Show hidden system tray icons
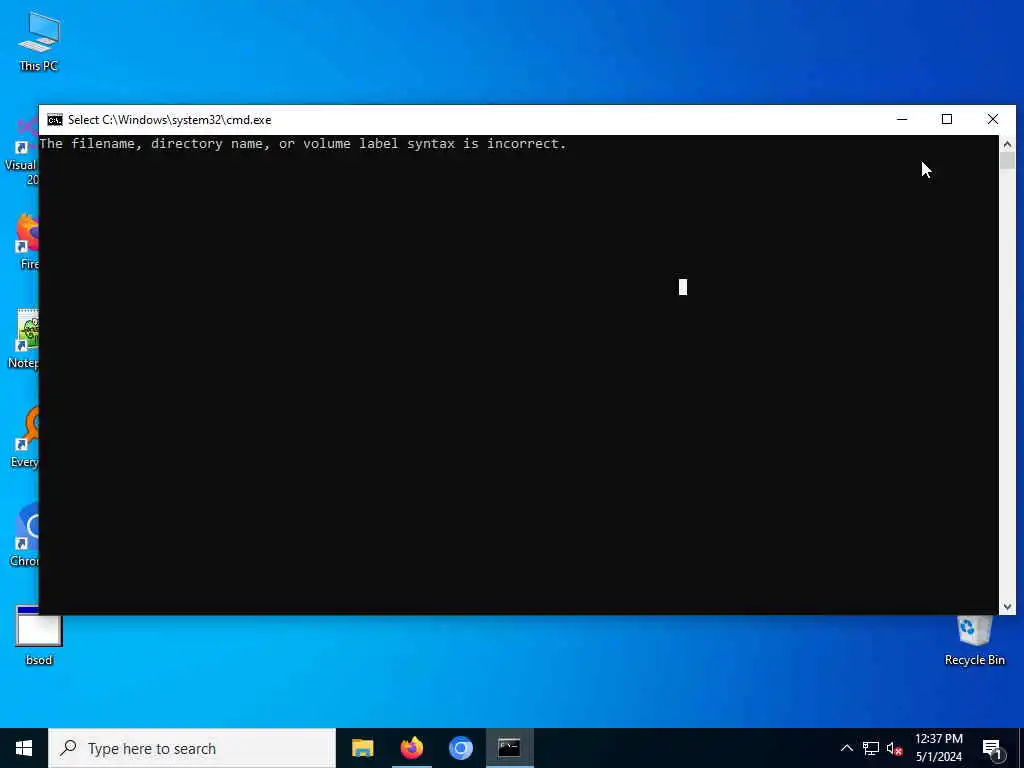 (x=846, y=748)
